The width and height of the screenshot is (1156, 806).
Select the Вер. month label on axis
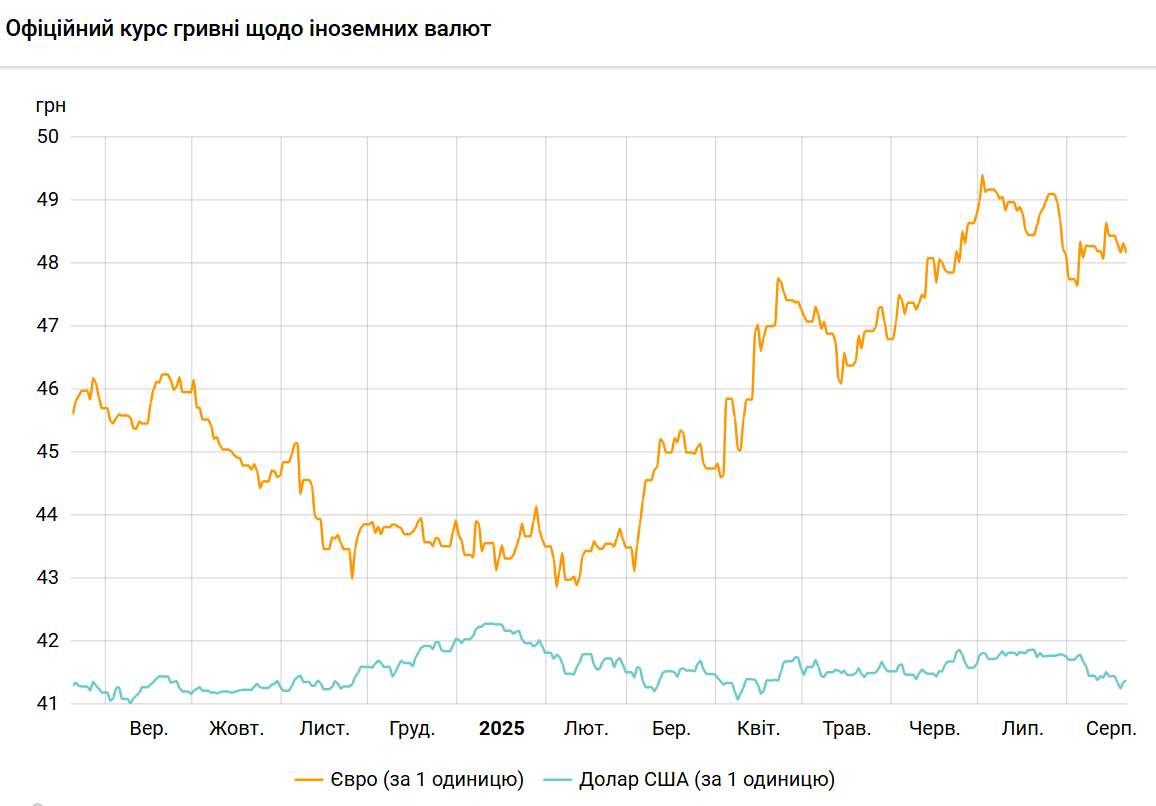(x=149, y=729)
